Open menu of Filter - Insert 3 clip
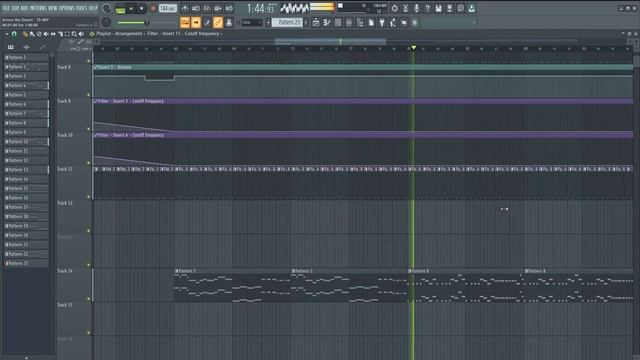640x360 pixels. [96, 101]
